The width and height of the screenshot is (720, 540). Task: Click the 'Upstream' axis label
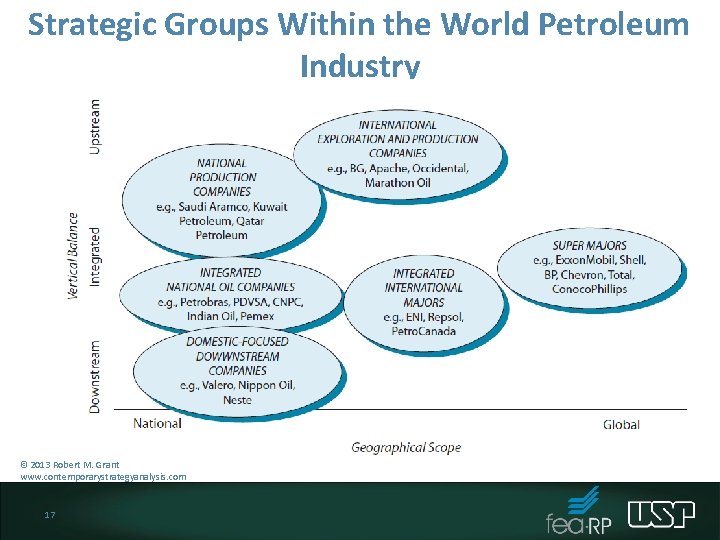point(95,127)
